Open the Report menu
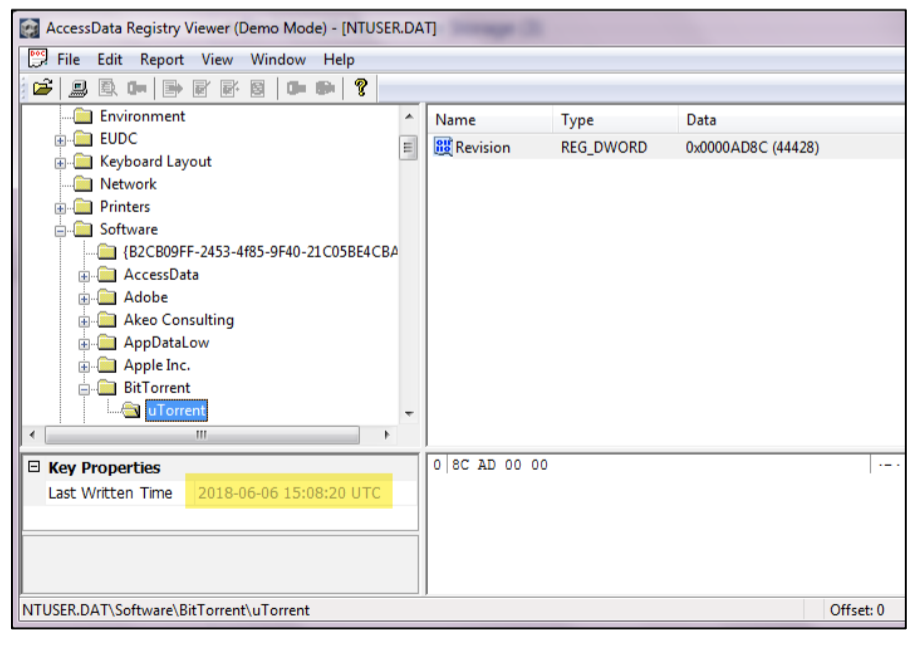 161,59
